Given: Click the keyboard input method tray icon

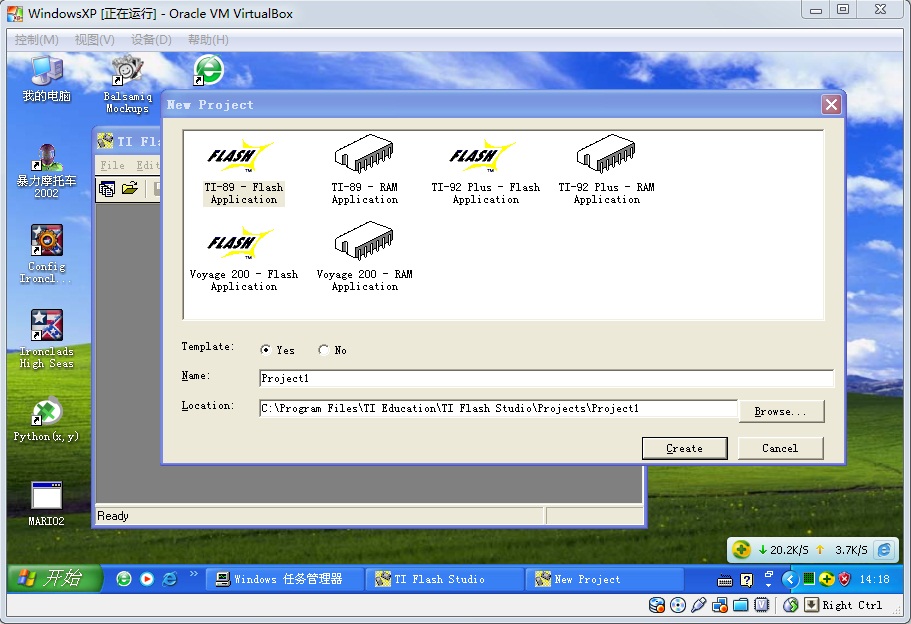Looking at the screenshot, I should pos(725,580).
